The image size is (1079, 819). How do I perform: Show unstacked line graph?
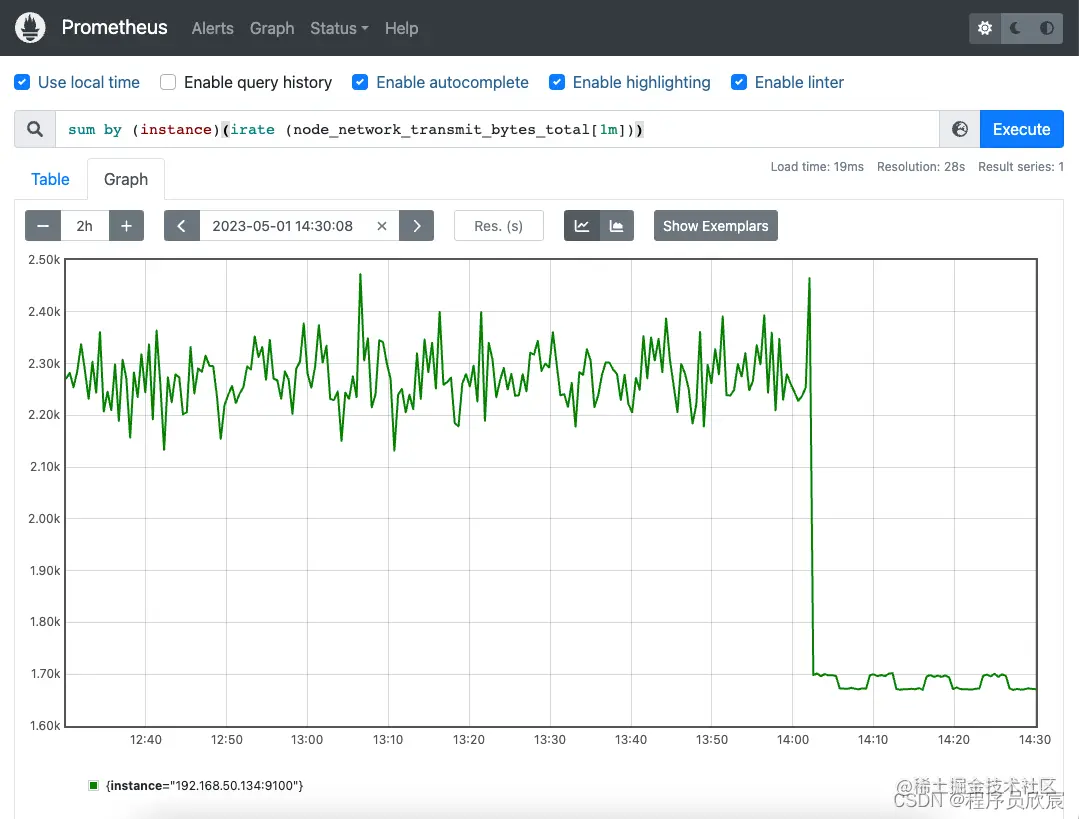click(x=581, y=226)
